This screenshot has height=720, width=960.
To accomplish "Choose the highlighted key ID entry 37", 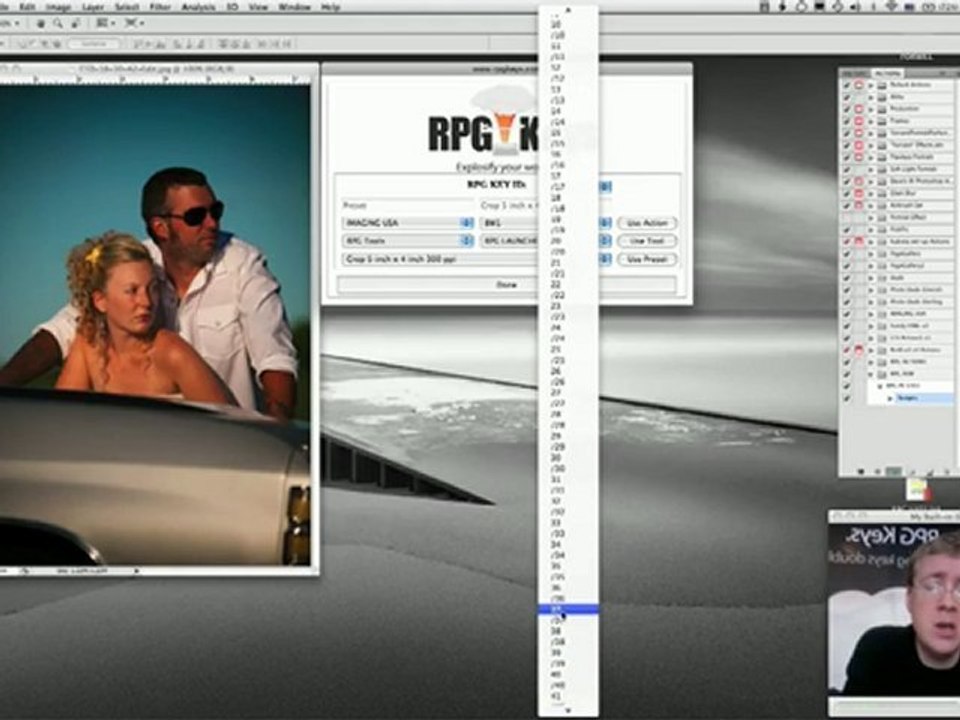I will [568, 609].
